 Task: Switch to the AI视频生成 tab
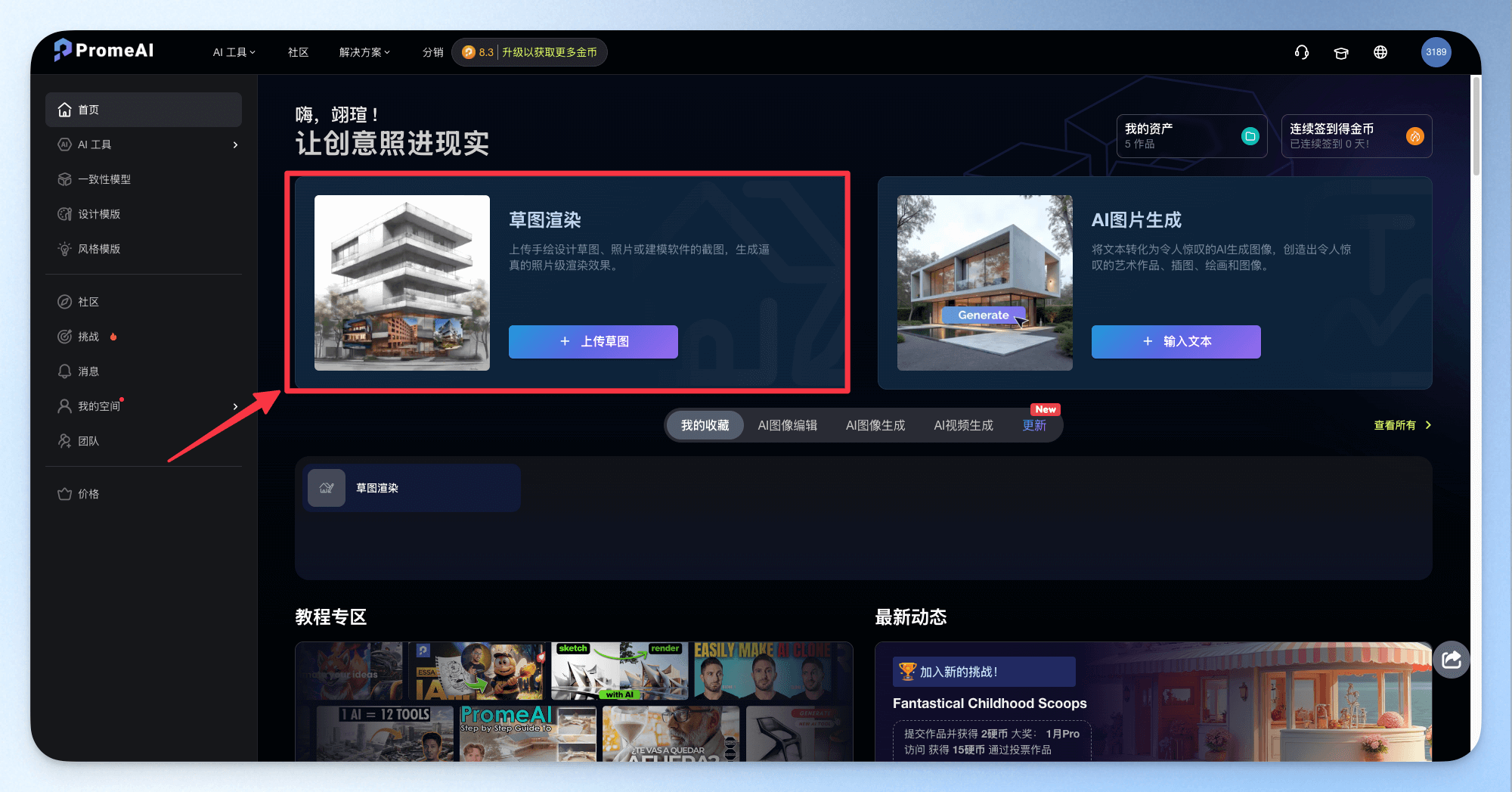(x=963, y=425)
